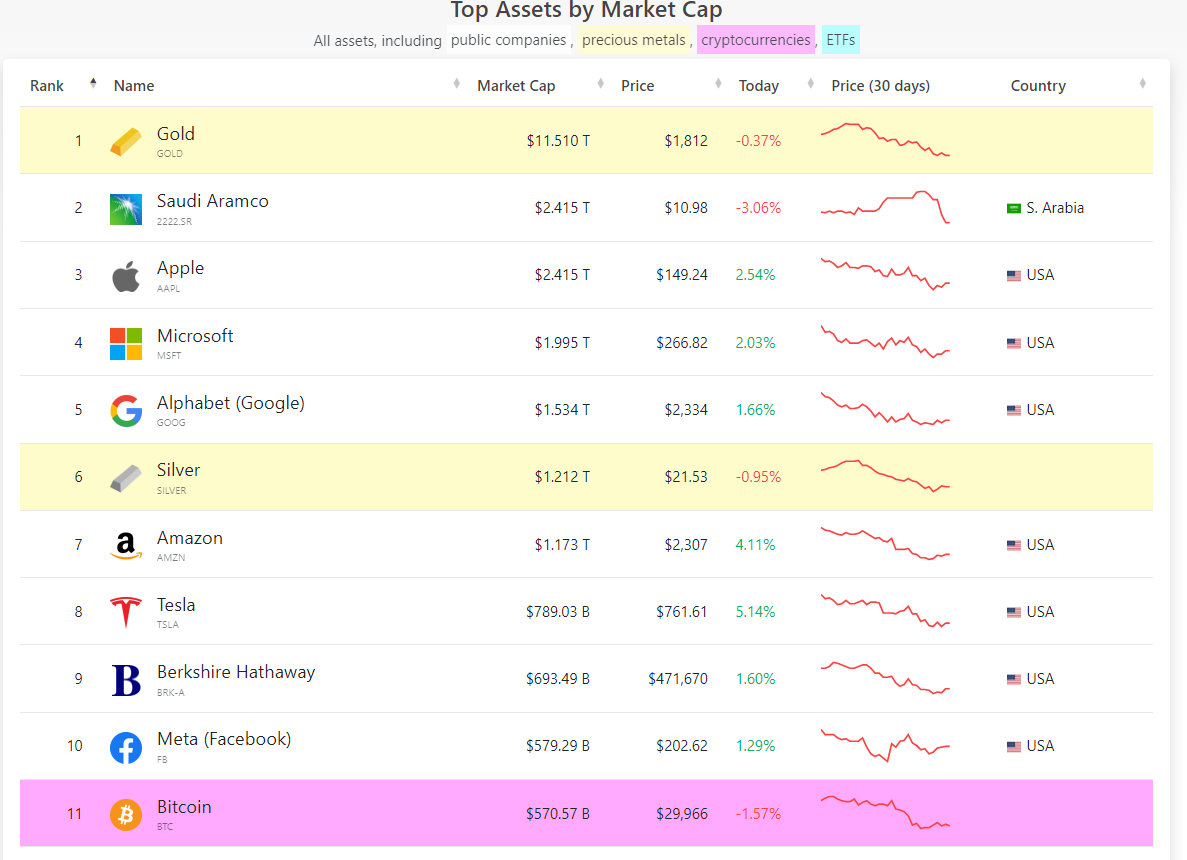The height and width of the screenshot is (860, 1187).
Task: Click Bitcoin price $29,966
Action: pyautogui.click(x=682, y=814)
